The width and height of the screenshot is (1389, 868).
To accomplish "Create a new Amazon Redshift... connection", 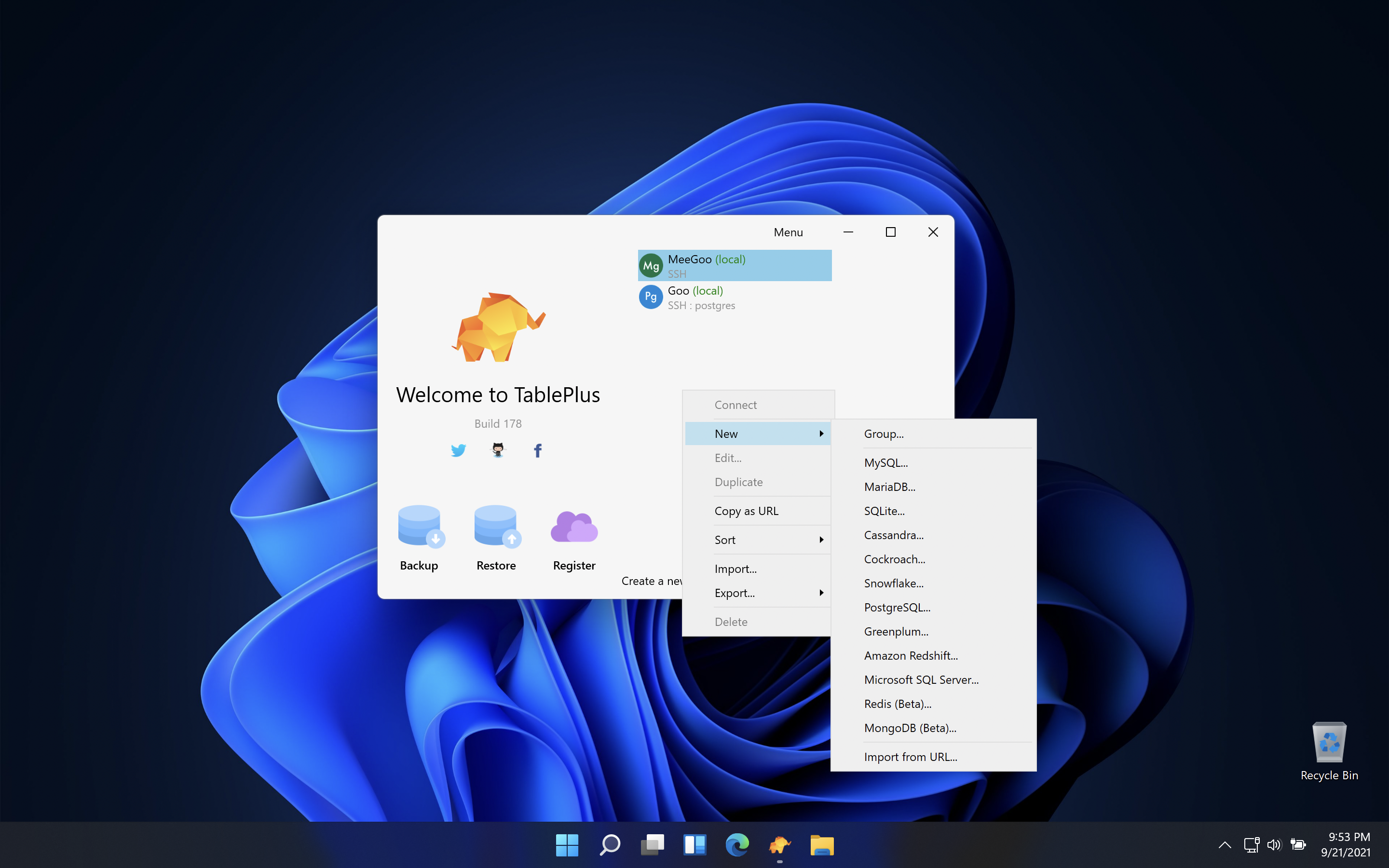I will pos(933,655).
